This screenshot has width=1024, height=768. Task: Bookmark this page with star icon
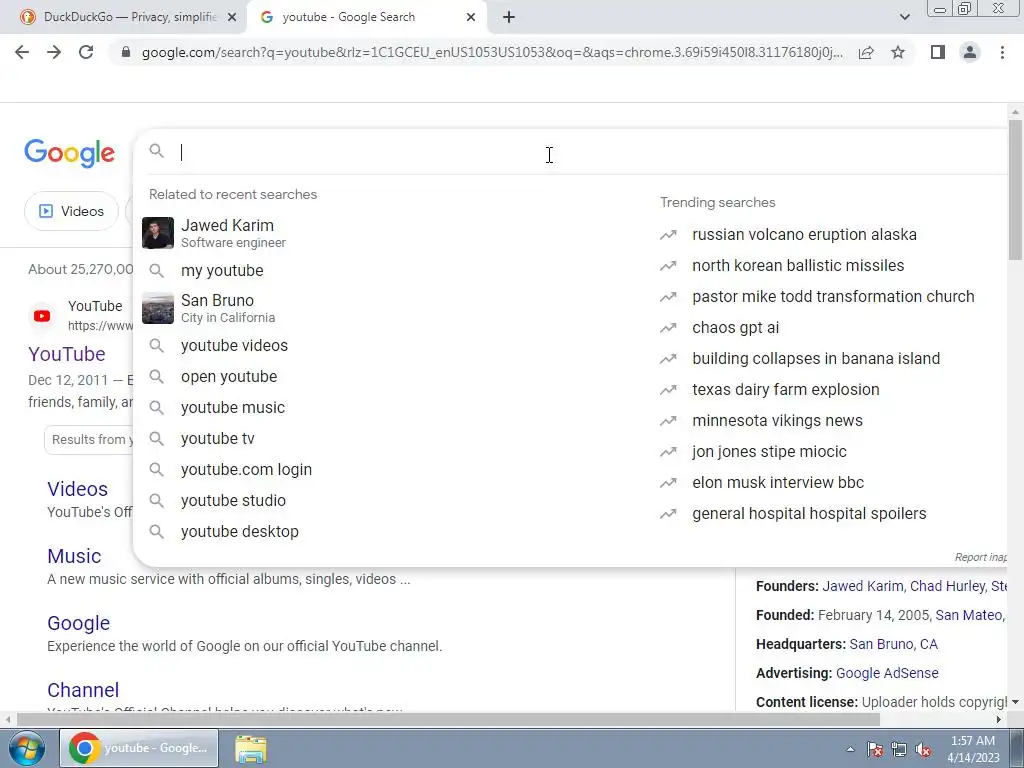(x=898, y=52)
